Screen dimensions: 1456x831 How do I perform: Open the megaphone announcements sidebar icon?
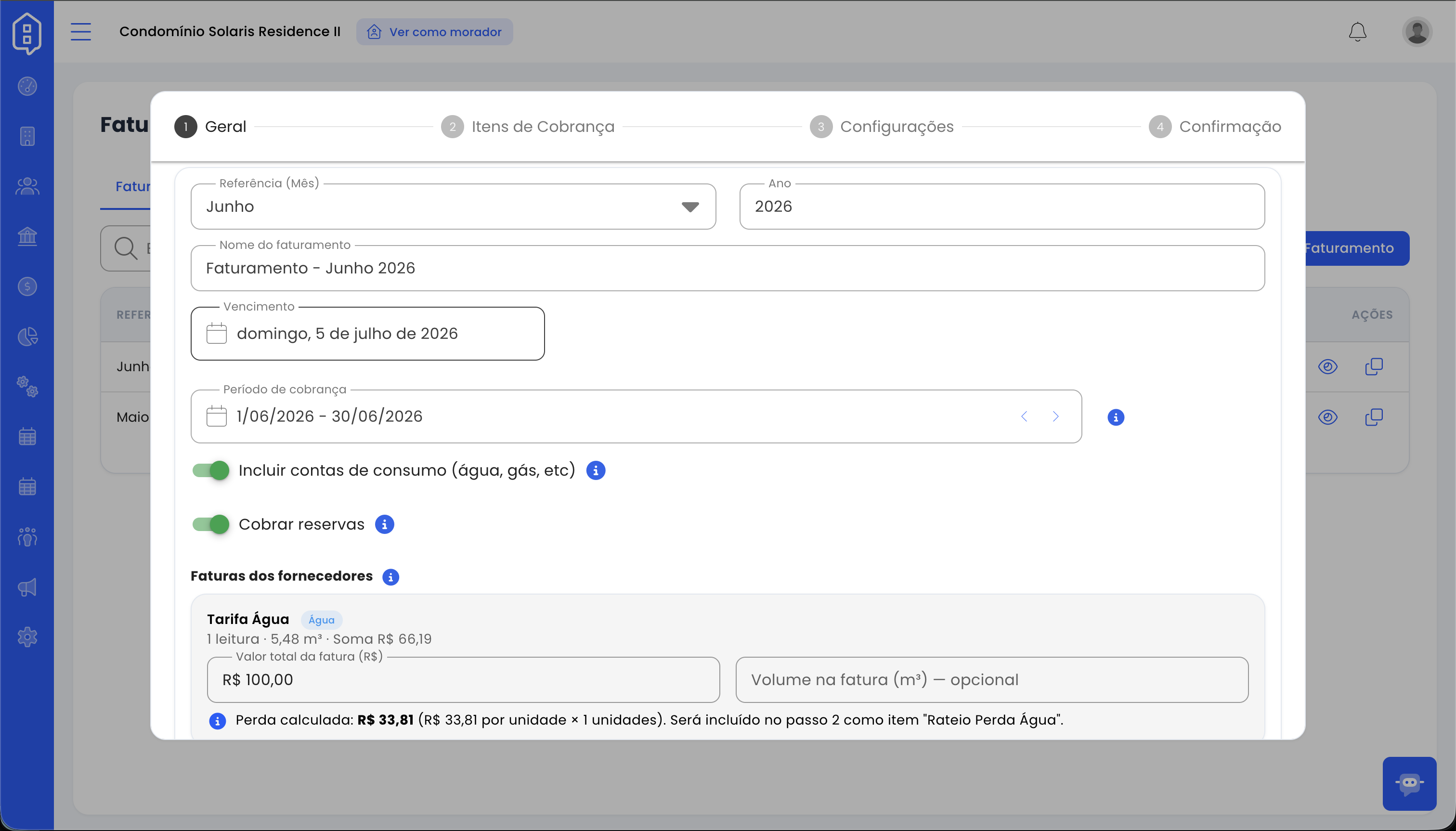click(x=27, y=587)
